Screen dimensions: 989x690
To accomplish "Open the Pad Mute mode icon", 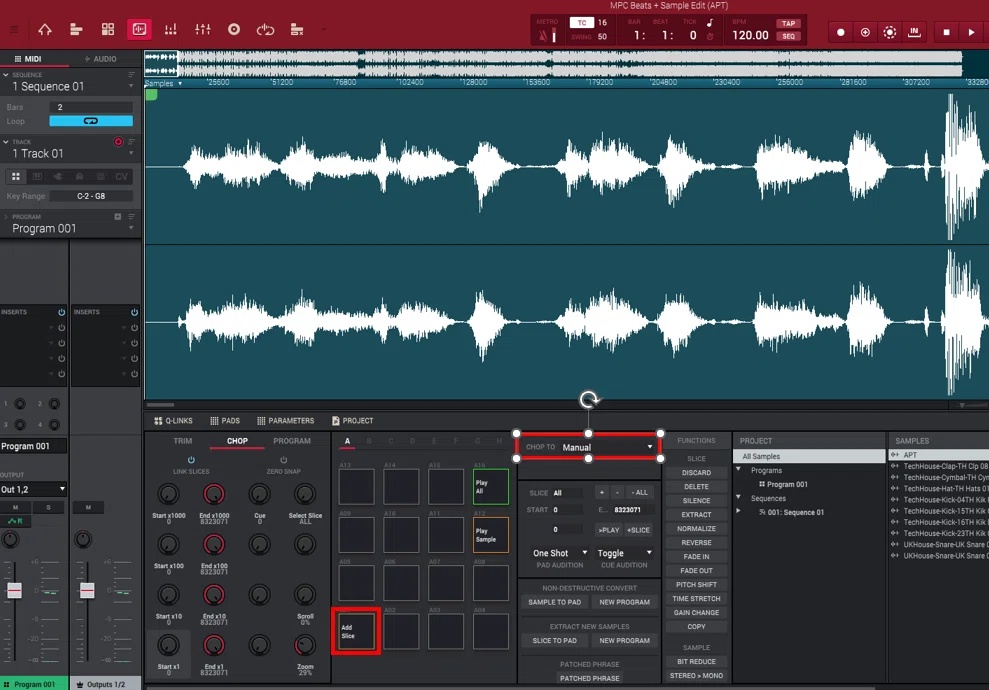I will [x=297, y=30].
